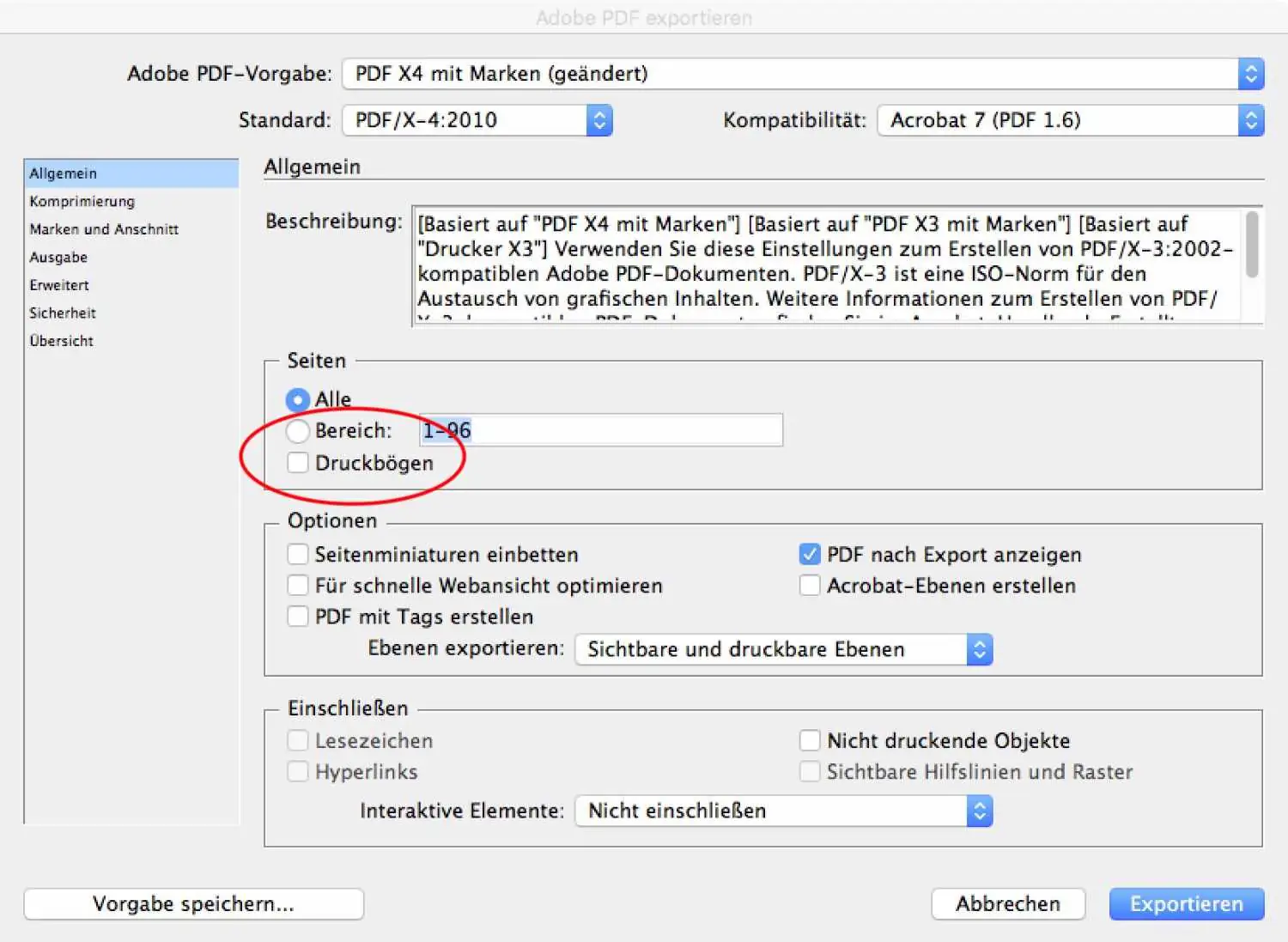Select the Bereich radio button

tap(297, 430)
